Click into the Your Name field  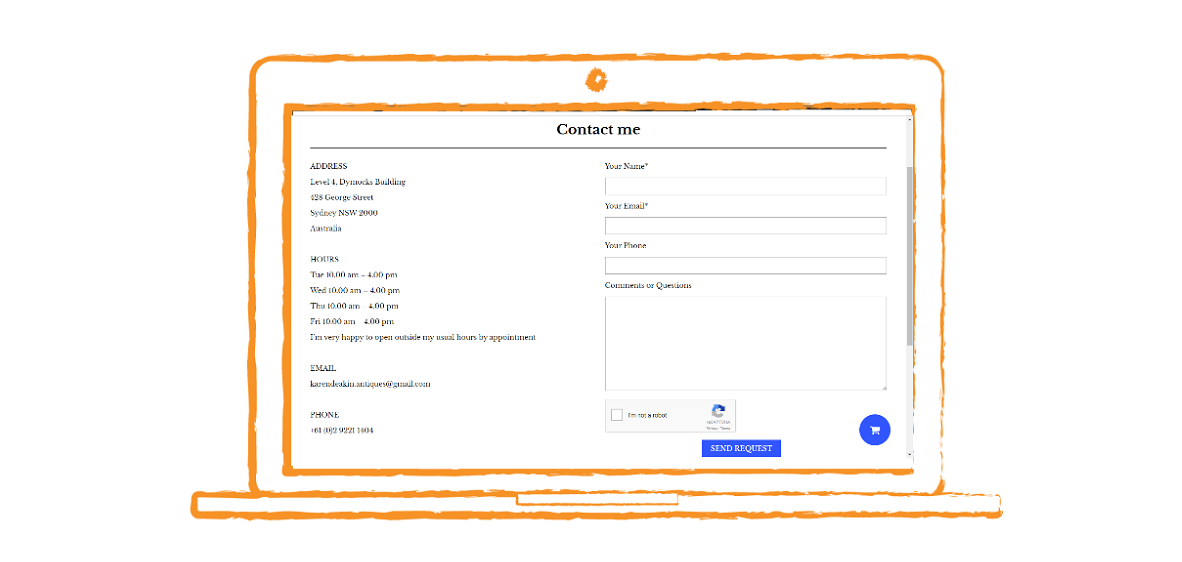745,186
